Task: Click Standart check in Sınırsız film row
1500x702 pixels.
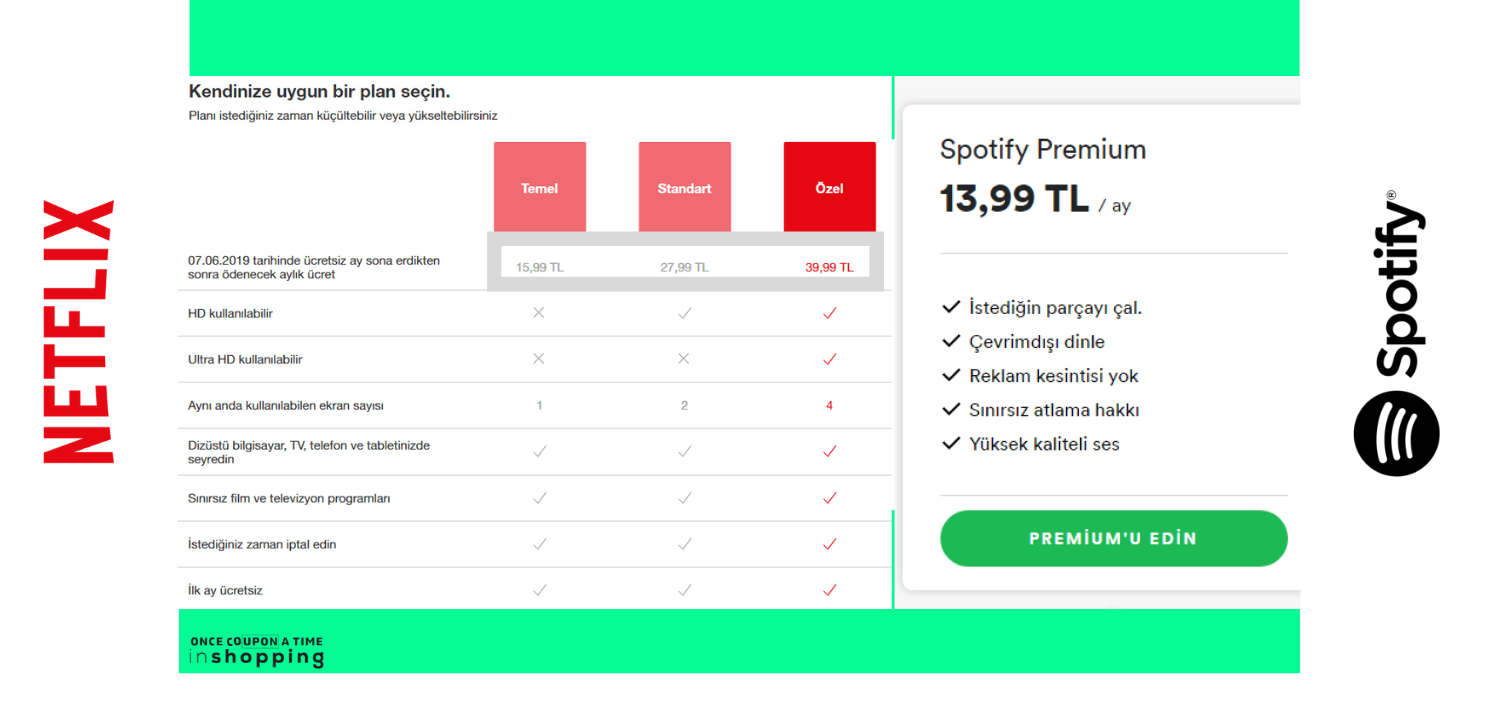Action: click(x=685, y=498)
